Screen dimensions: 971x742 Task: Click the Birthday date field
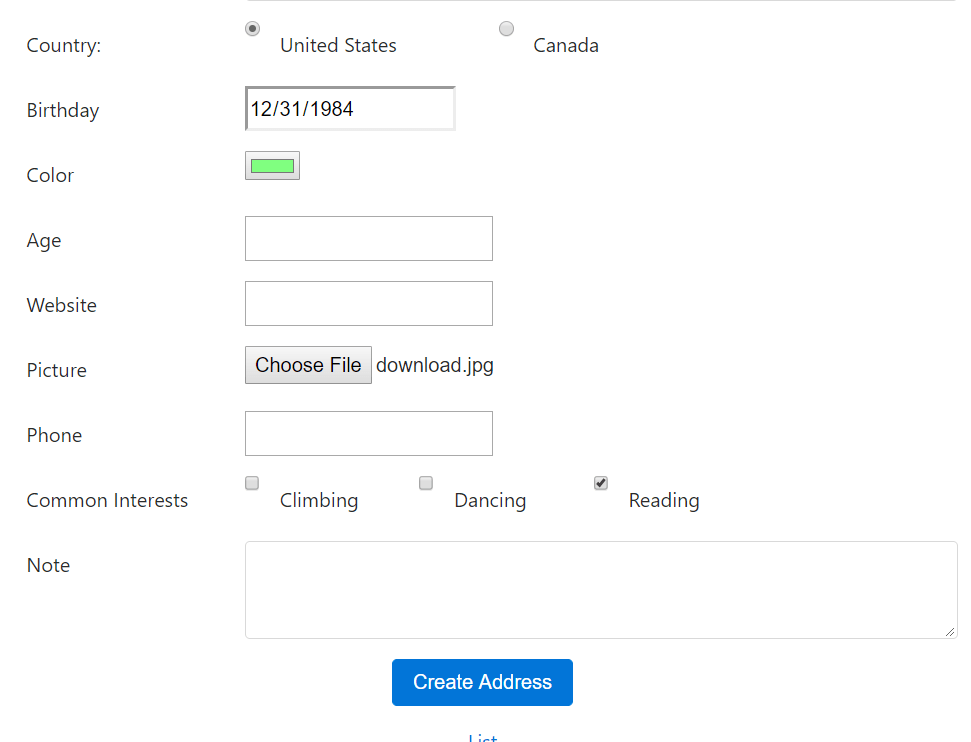point(349,107)
